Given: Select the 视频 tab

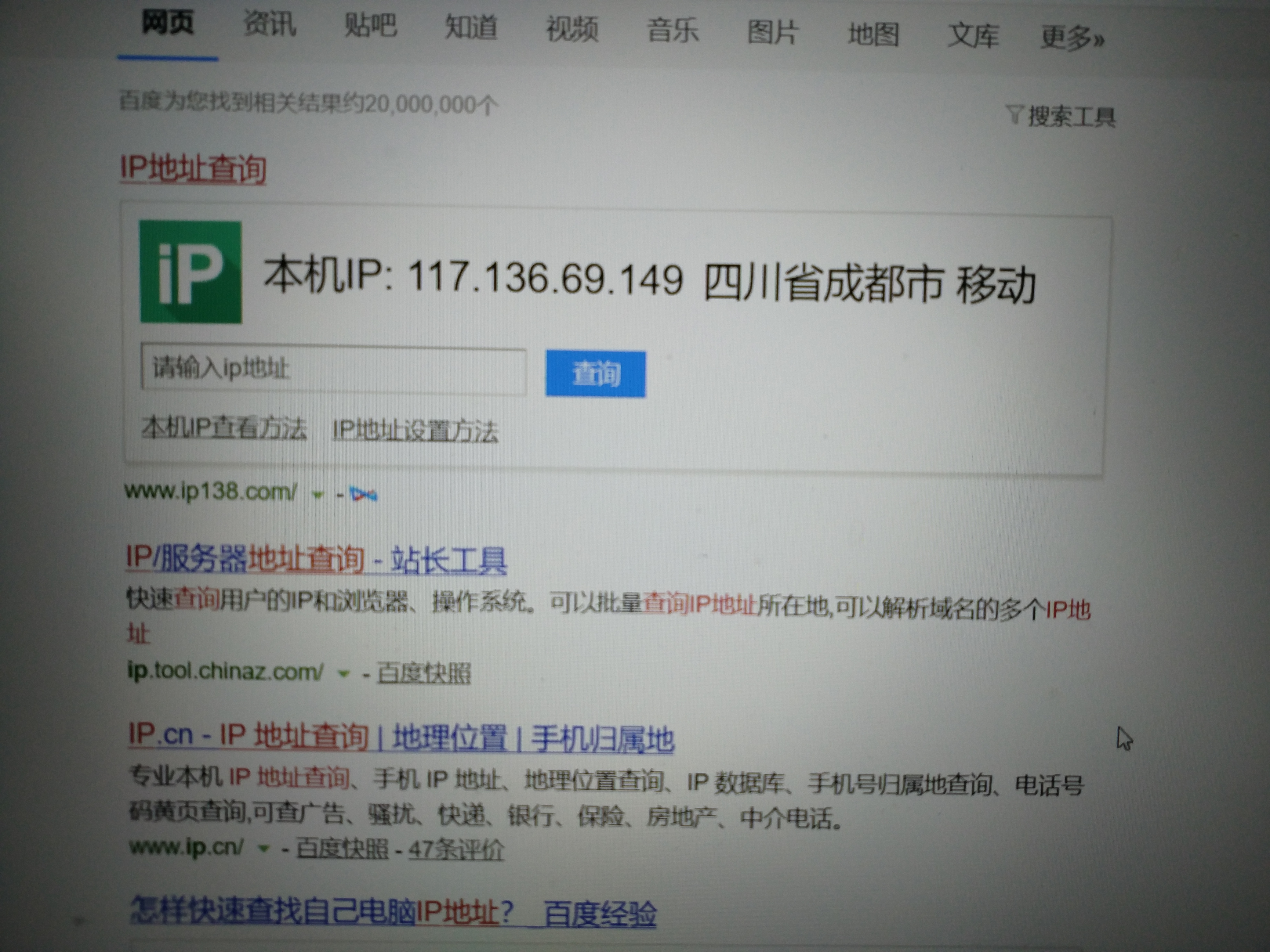Looking at the screenshot, I should pyautogui.click(x=572, y=29).
